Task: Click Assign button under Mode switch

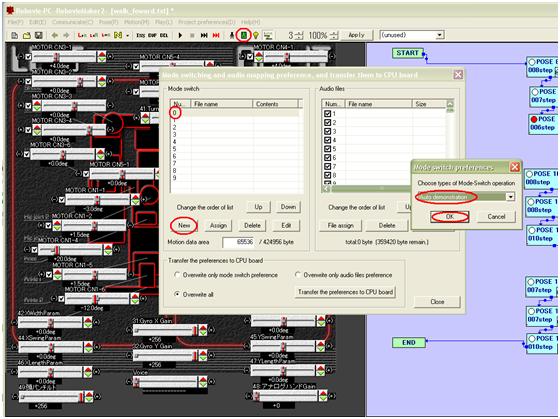Action: point(218,225)
